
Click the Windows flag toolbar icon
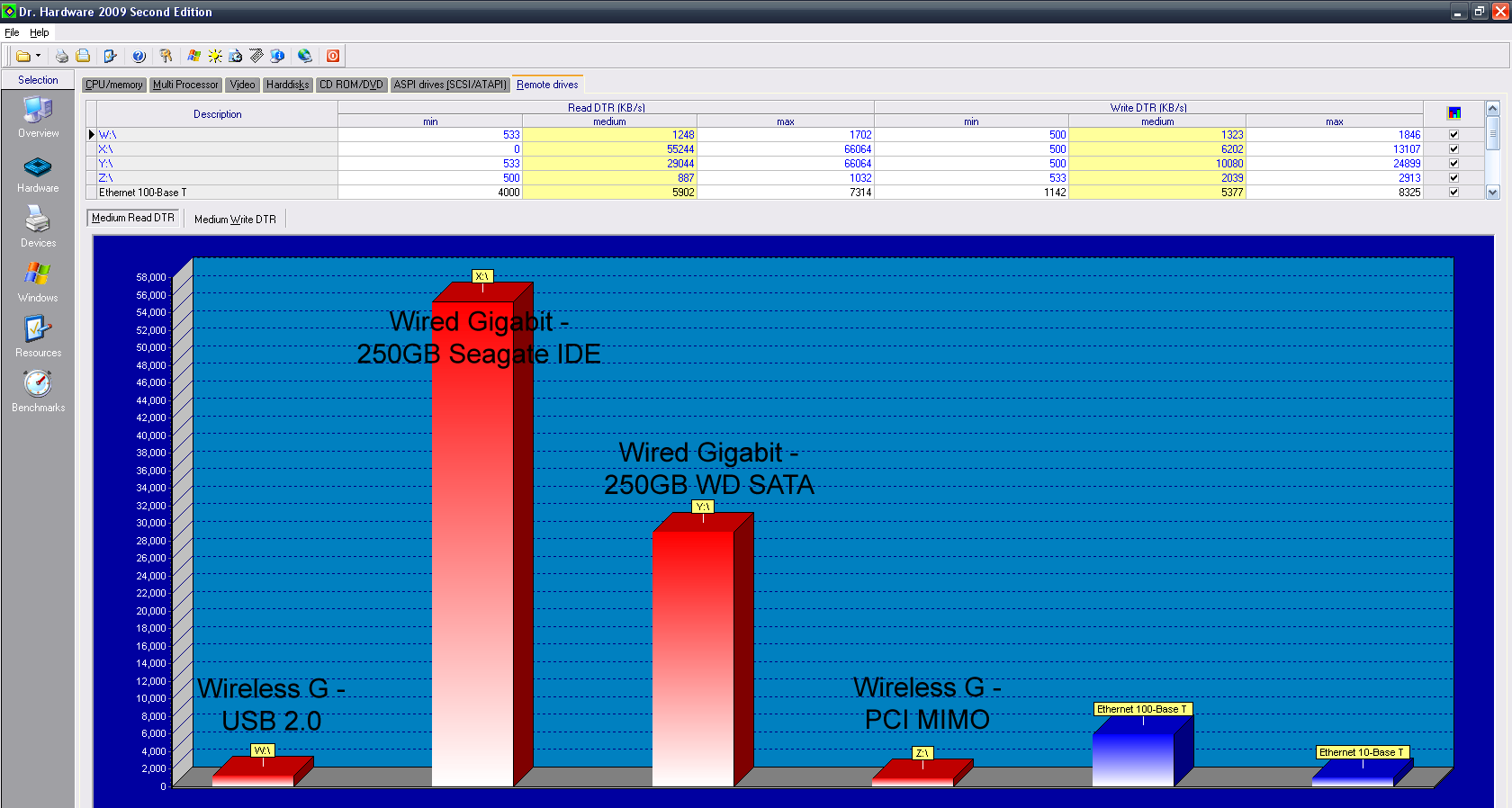tap(193, 56)
